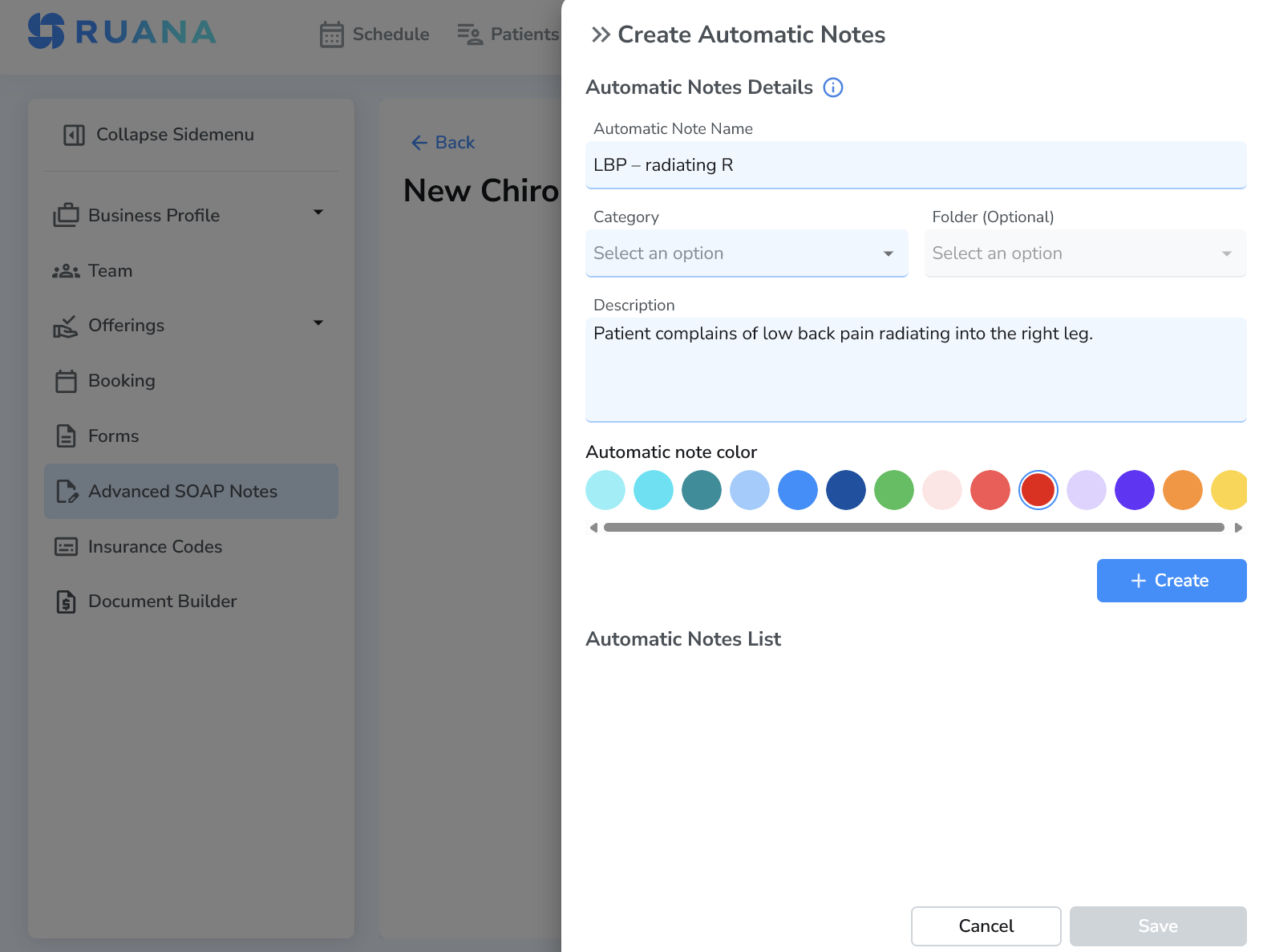
Task: Click the Automatic Note Name field
Action: click(x=916, y=165)
